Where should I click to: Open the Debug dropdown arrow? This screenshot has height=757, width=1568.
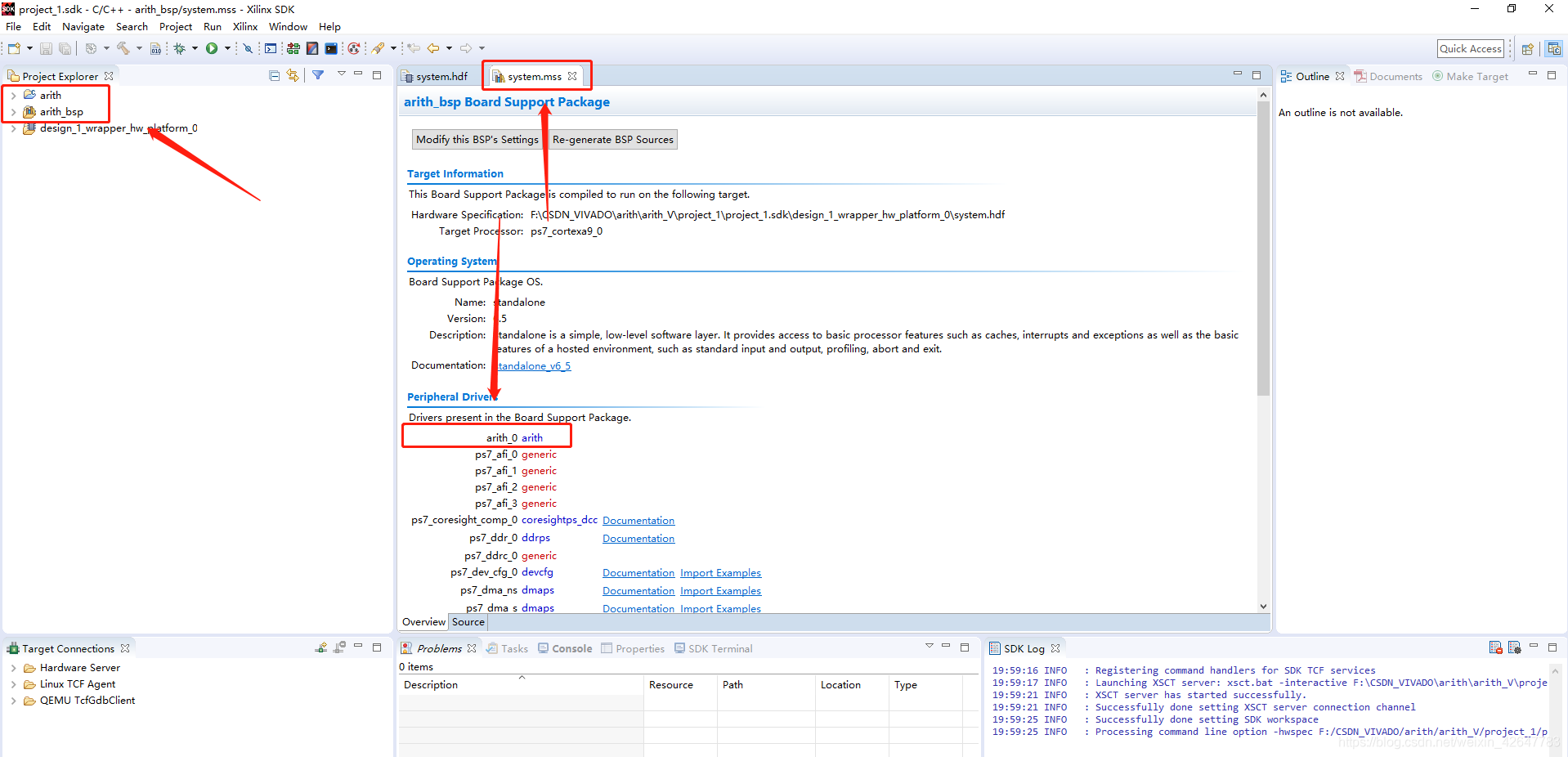(x=195, y=48)
